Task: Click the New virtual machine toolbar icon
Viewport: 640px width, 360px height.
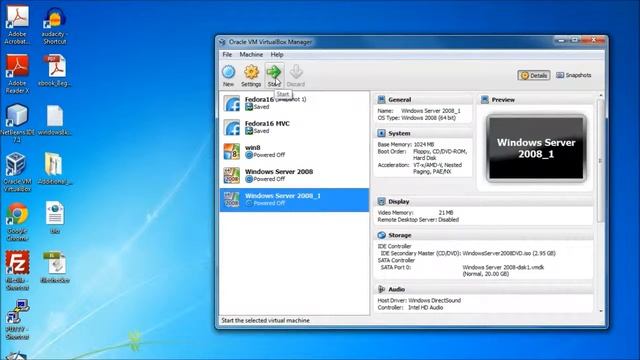Action: click(x=229, y=73)
